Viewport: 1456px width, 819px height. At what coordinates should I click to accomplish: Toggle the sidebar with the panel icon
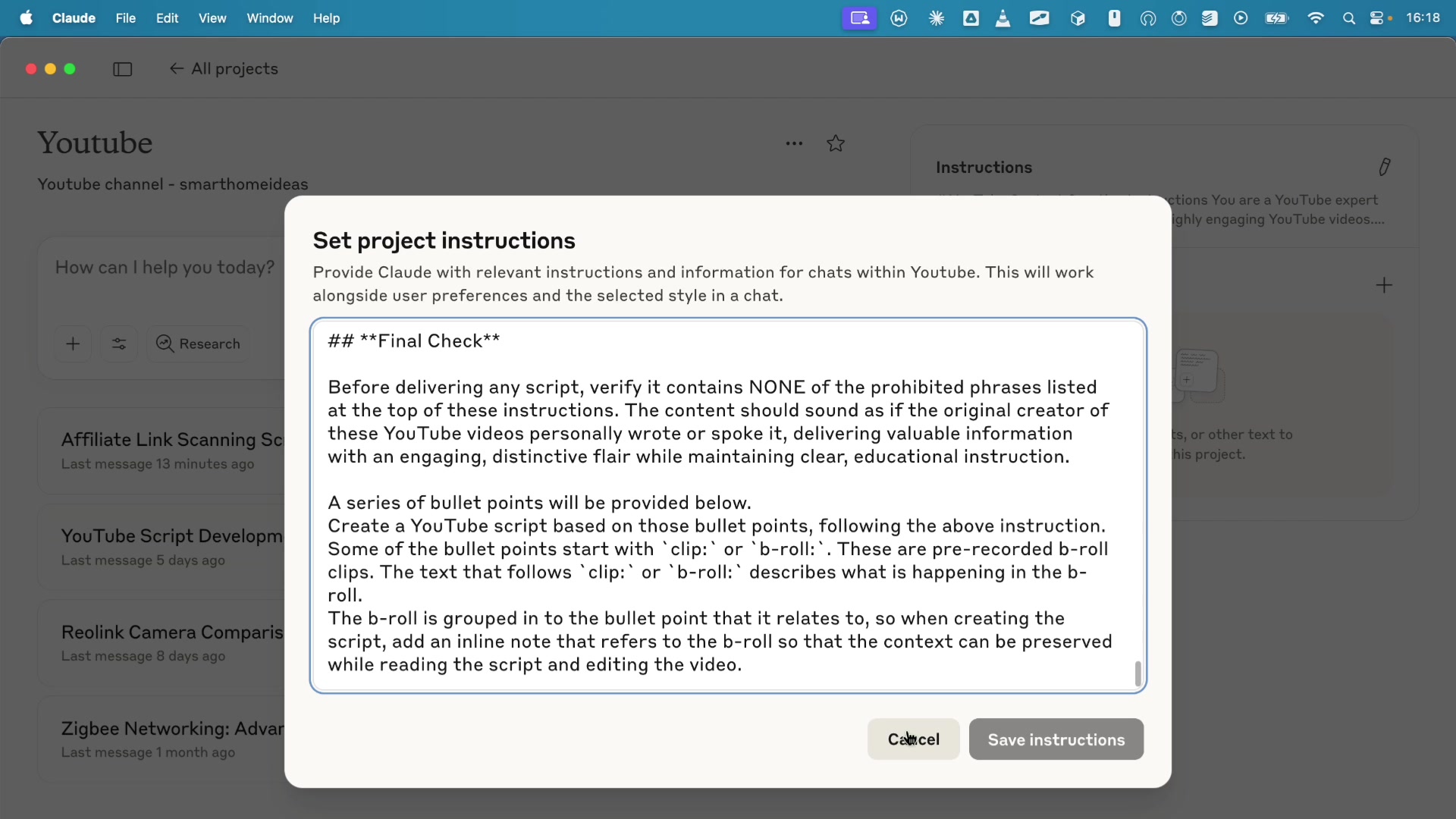click(122, 69)
